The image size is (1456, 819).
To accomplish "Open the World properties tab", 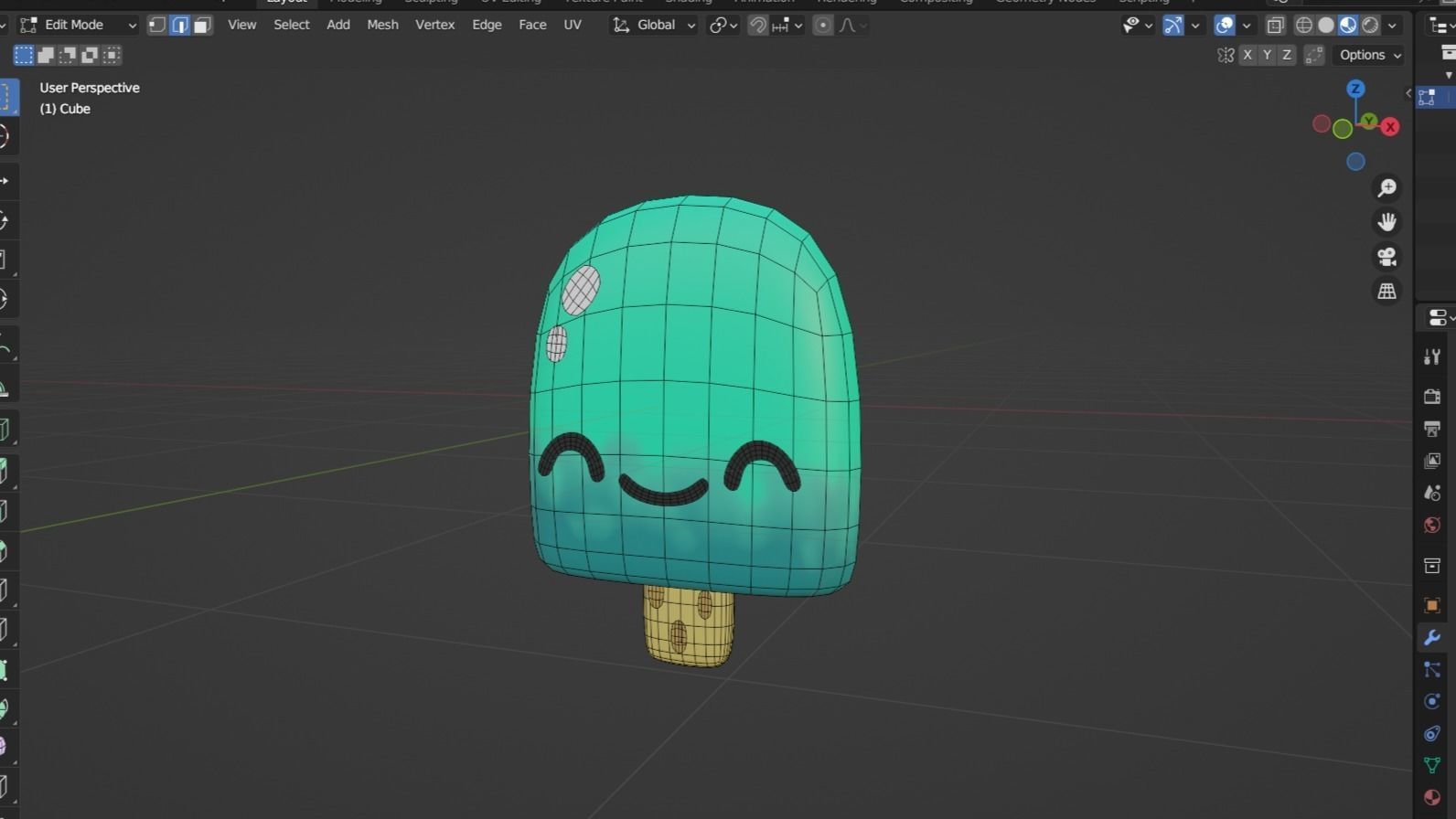I will (1432, 525).
